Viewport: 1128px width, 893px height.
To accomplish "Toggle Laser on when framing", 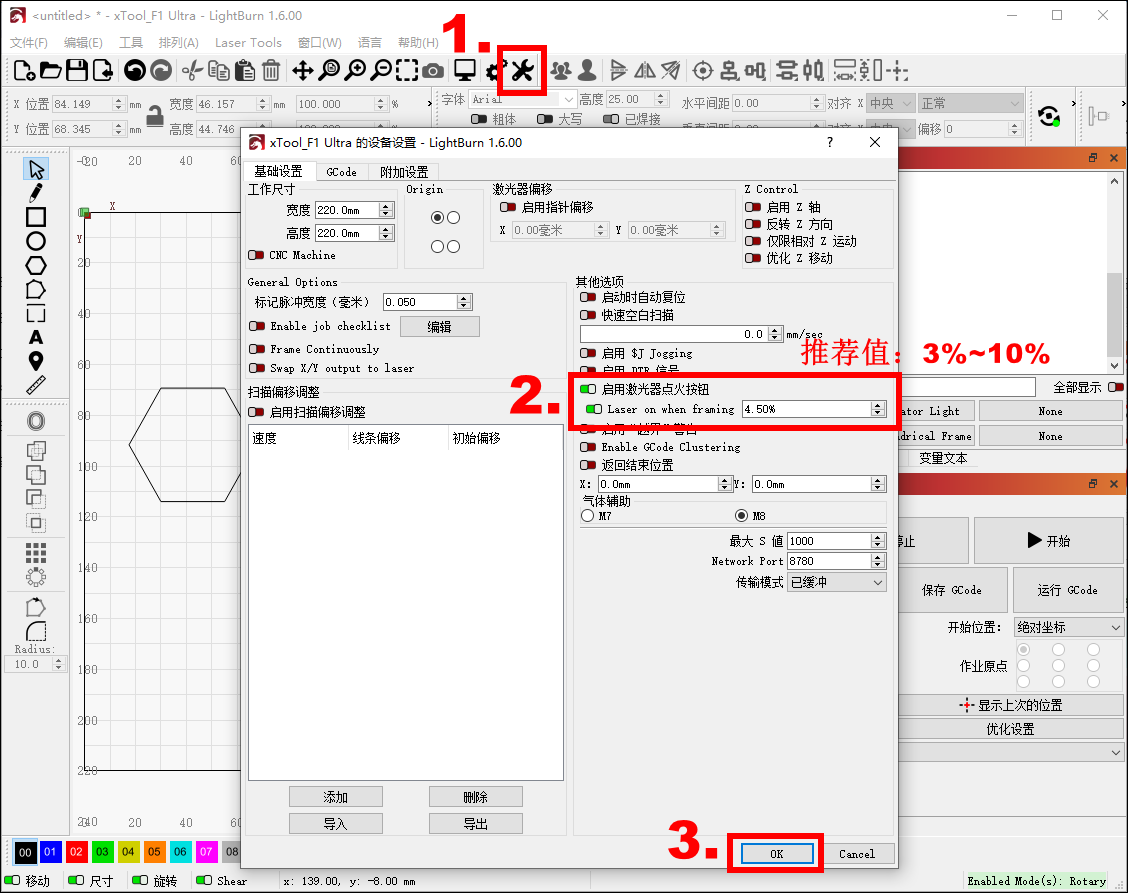I will [x=593, y=409].
